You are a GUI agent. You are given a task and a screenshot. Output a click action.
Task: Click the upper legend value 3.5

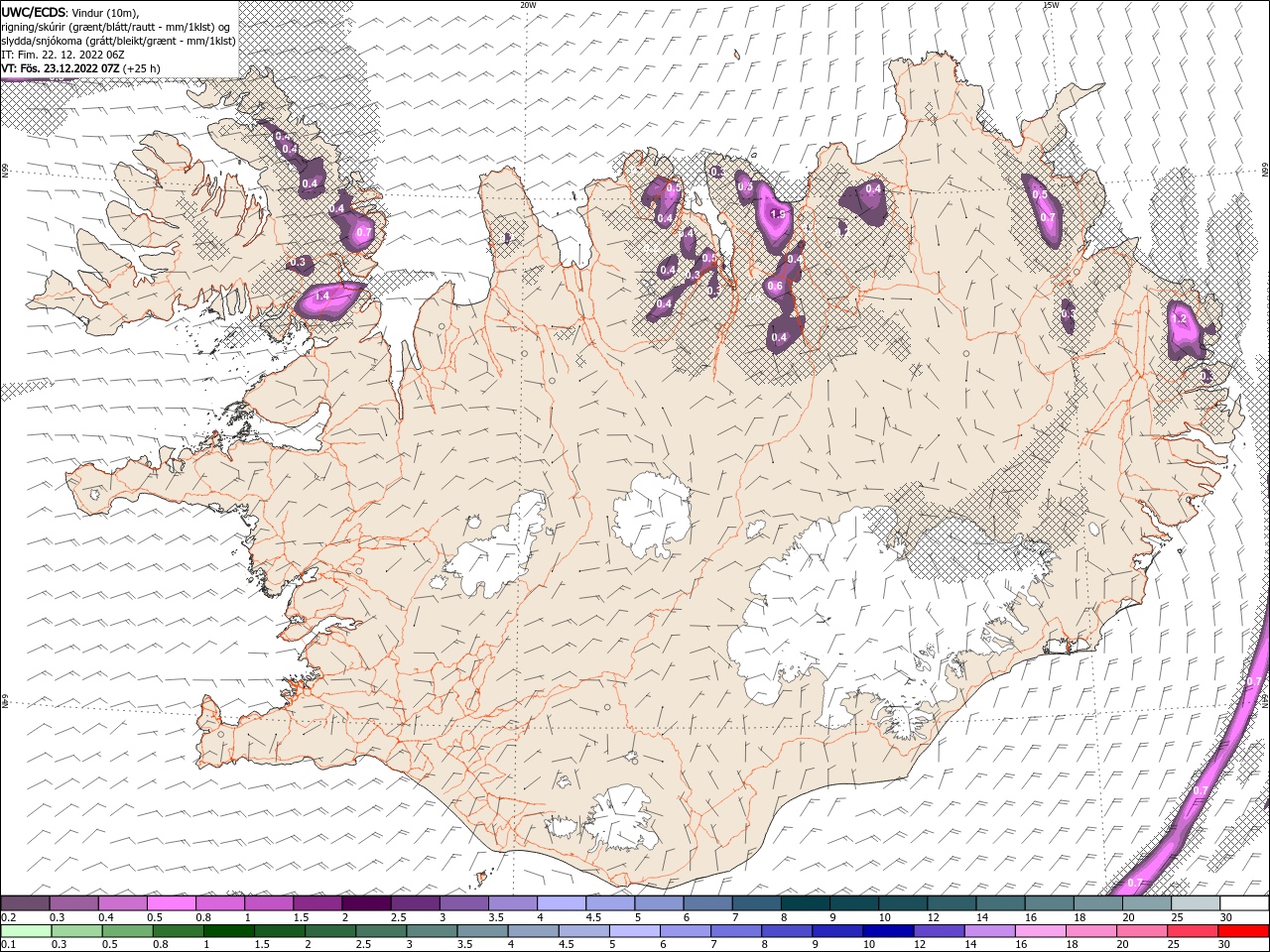tap(495, 917)
